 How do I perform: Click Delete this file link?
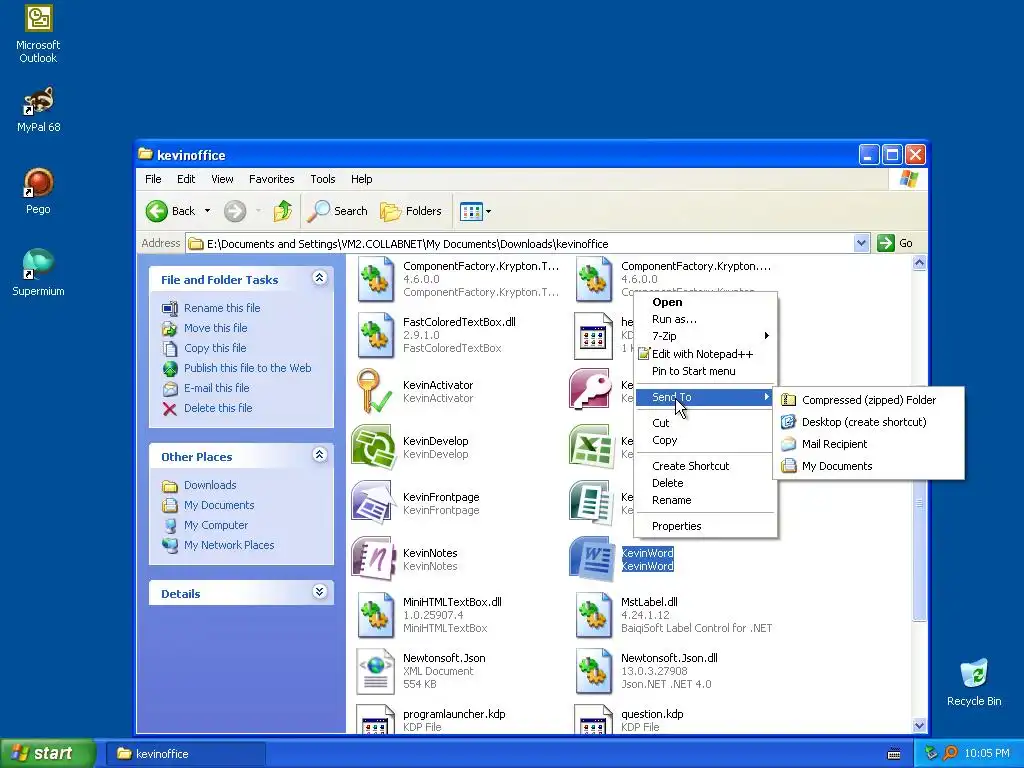(x=218, y=408)
